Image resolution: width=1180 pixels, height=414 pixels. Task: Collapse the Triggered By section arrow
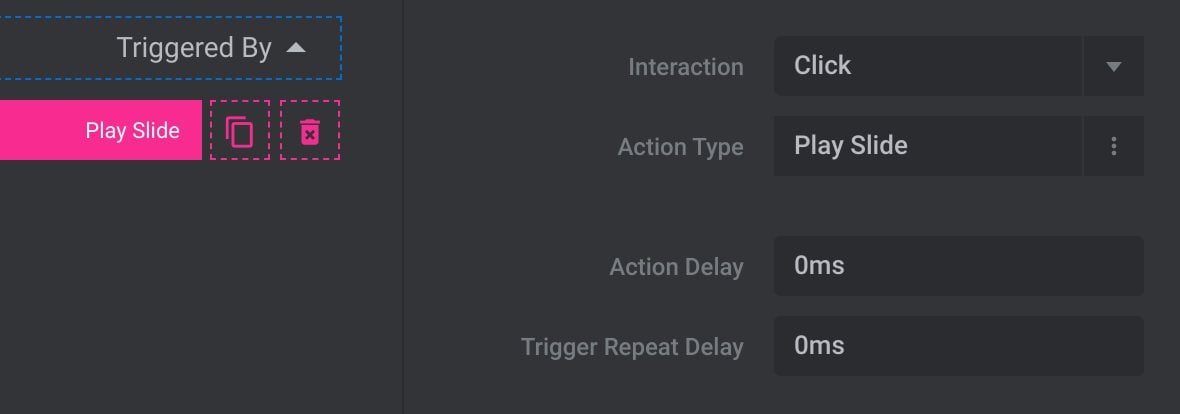pyautogui.click(x=297, y=48)
